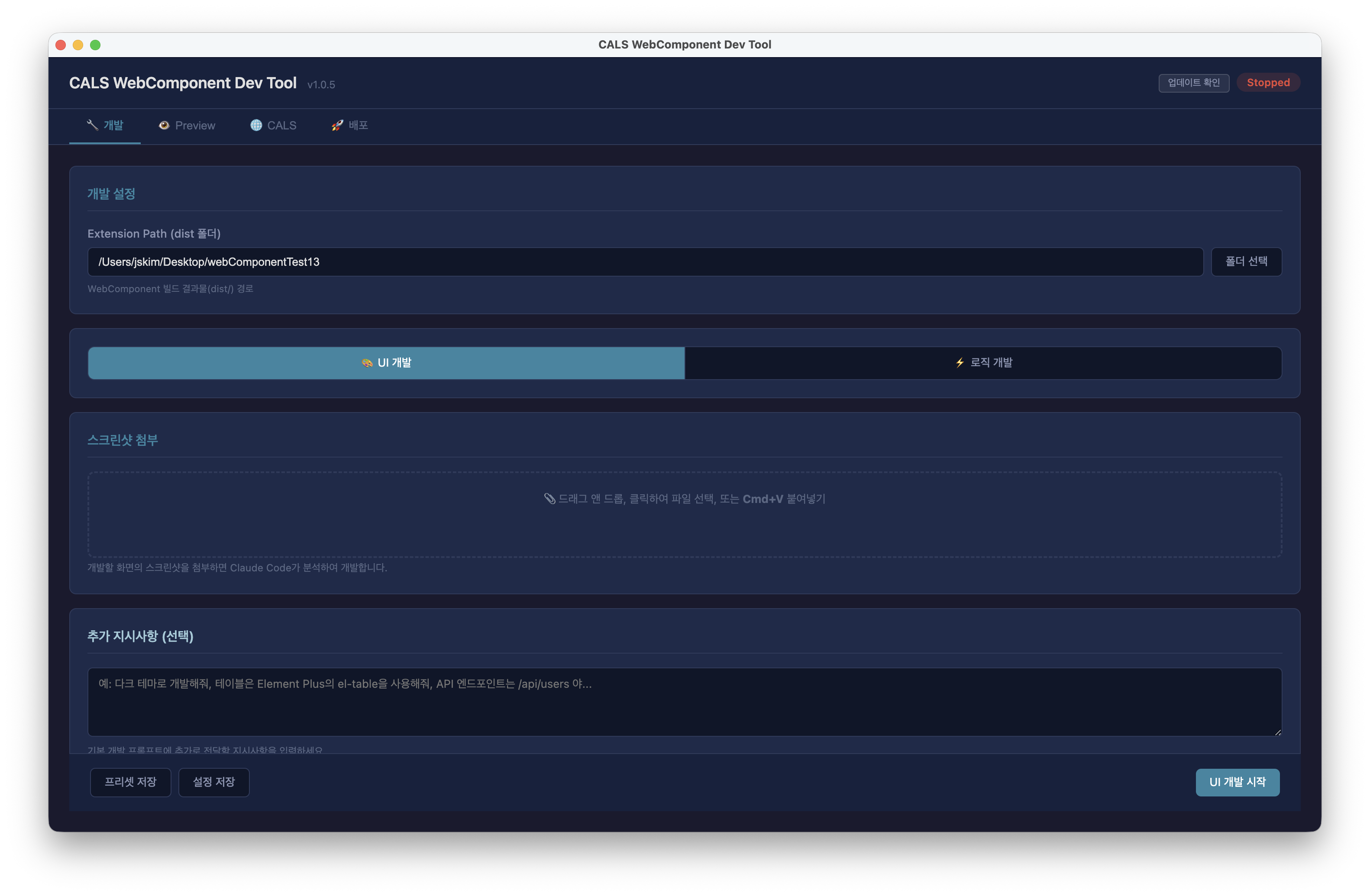This screenshot has width=1370, height=896.
Task: Open the CALS tab
Action: pos(273,126)
